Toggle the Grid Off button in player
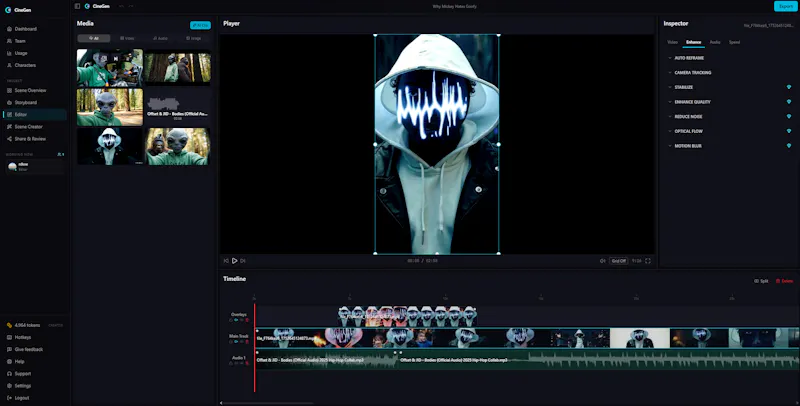 (x=618, y=261)
